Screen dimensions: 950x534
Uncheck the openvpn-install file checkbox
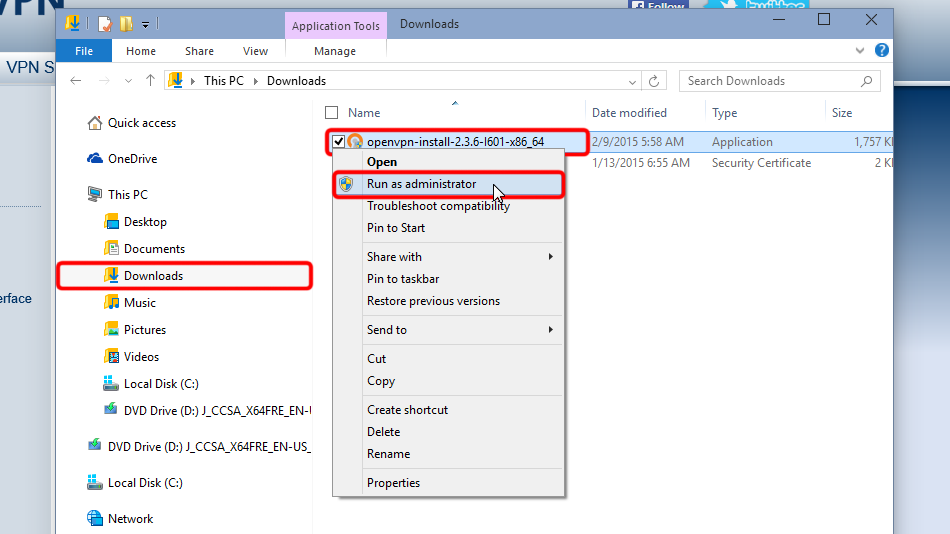coord(339,142)
